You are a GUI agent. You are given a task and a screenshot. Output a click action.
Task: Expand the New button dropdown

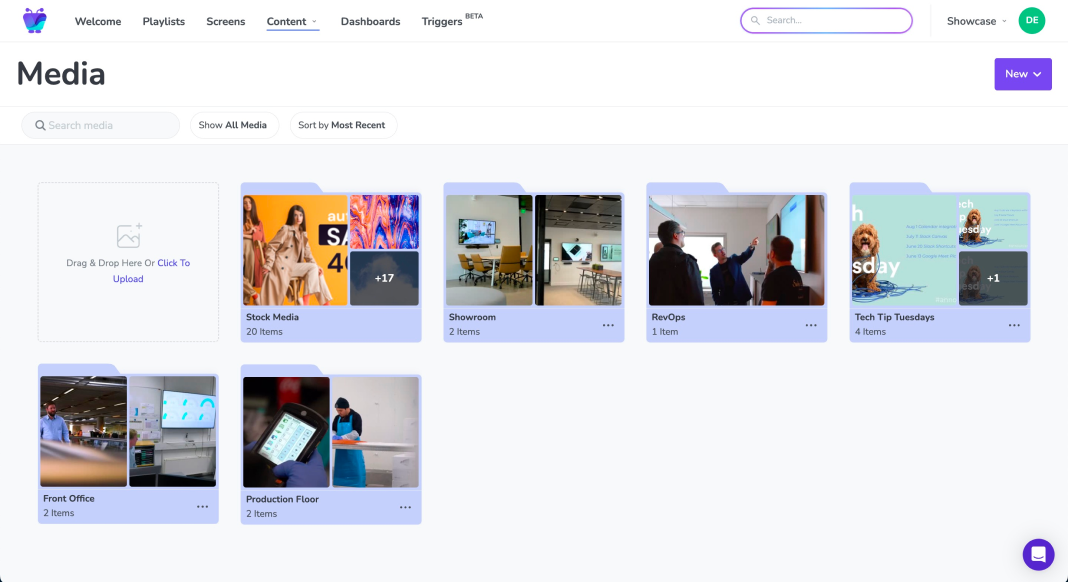coord(1022,74)
